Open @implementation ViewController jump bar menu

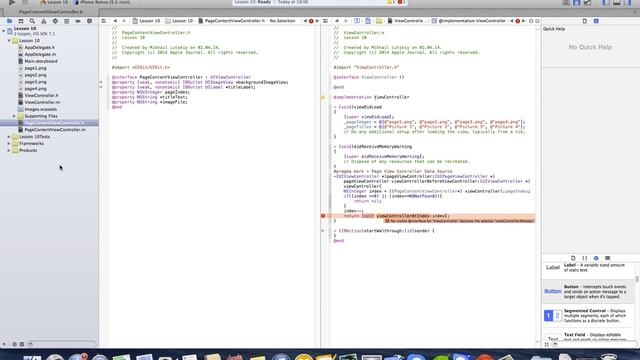coord(469,21)
